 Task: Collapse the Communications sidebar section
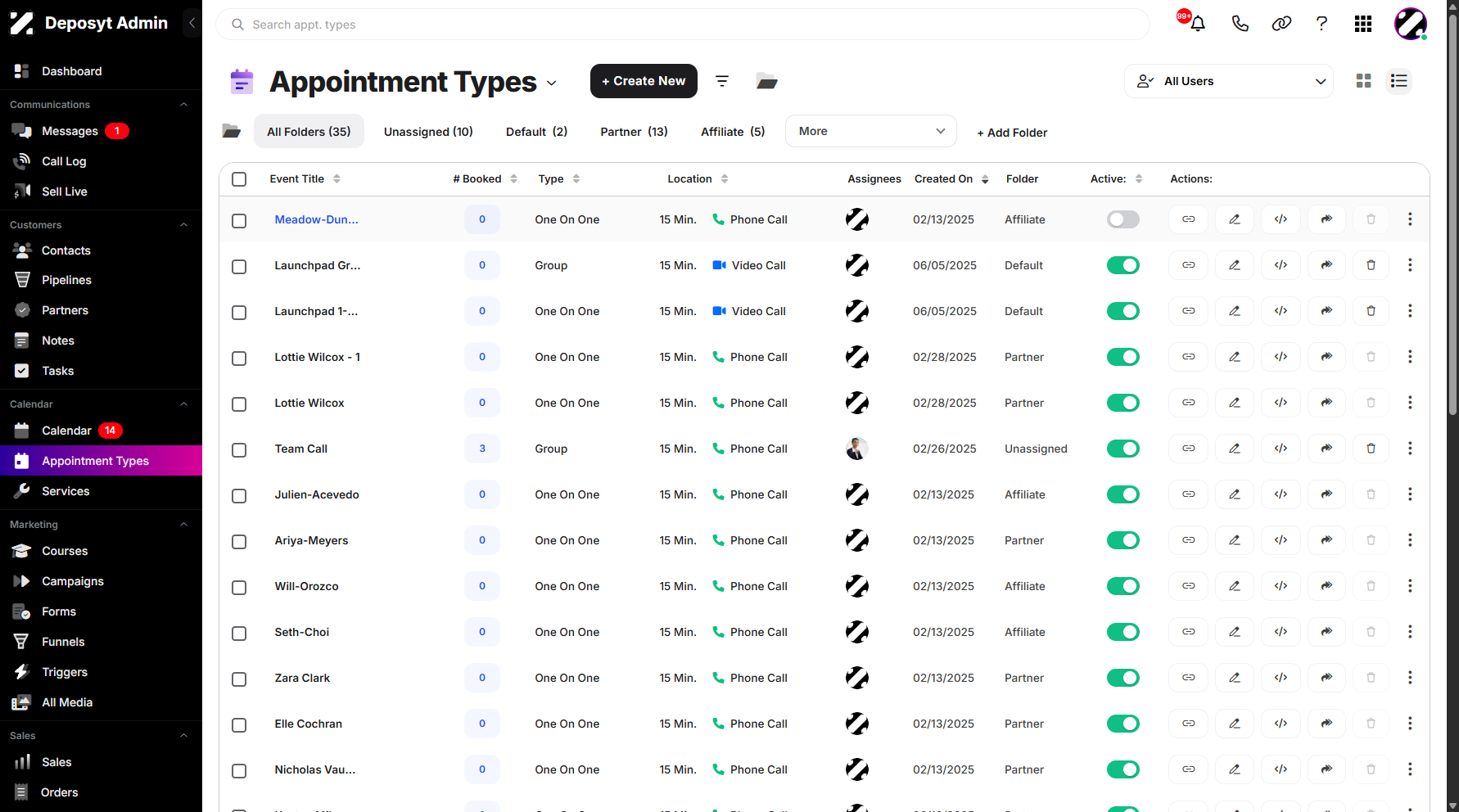pos(183,105)
